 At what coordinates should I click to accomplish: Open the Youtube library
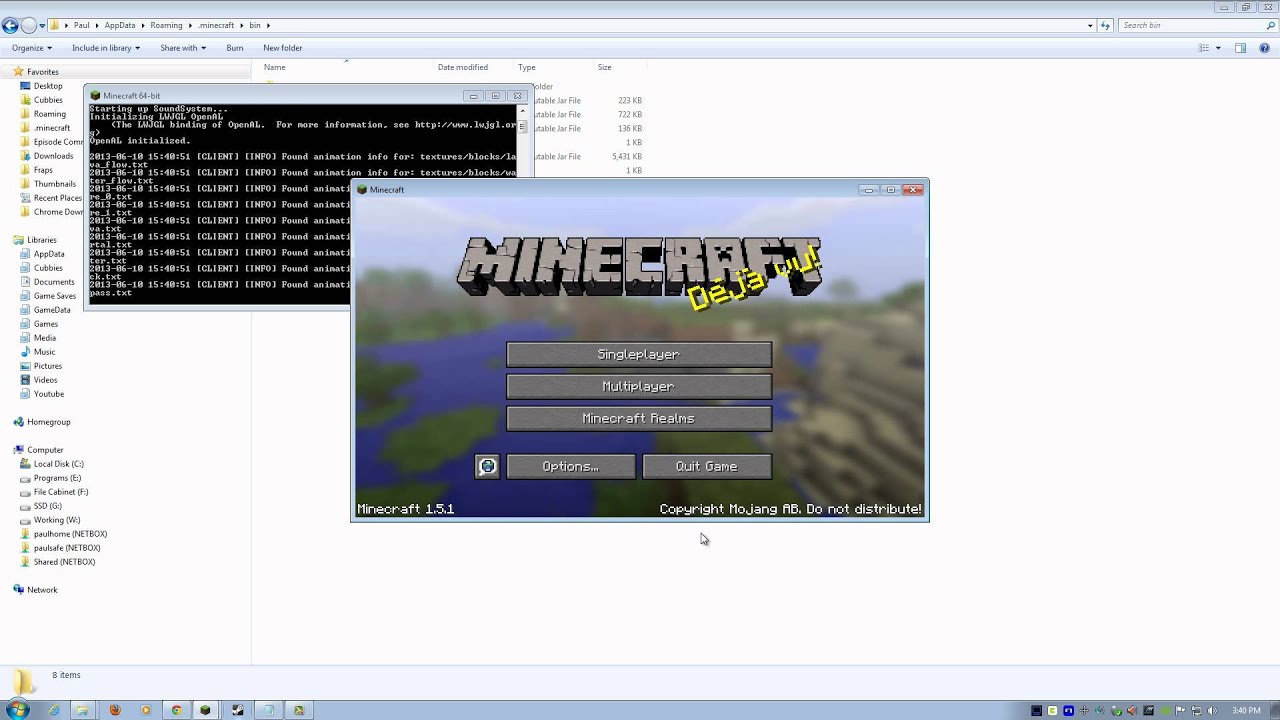[48, 394]
